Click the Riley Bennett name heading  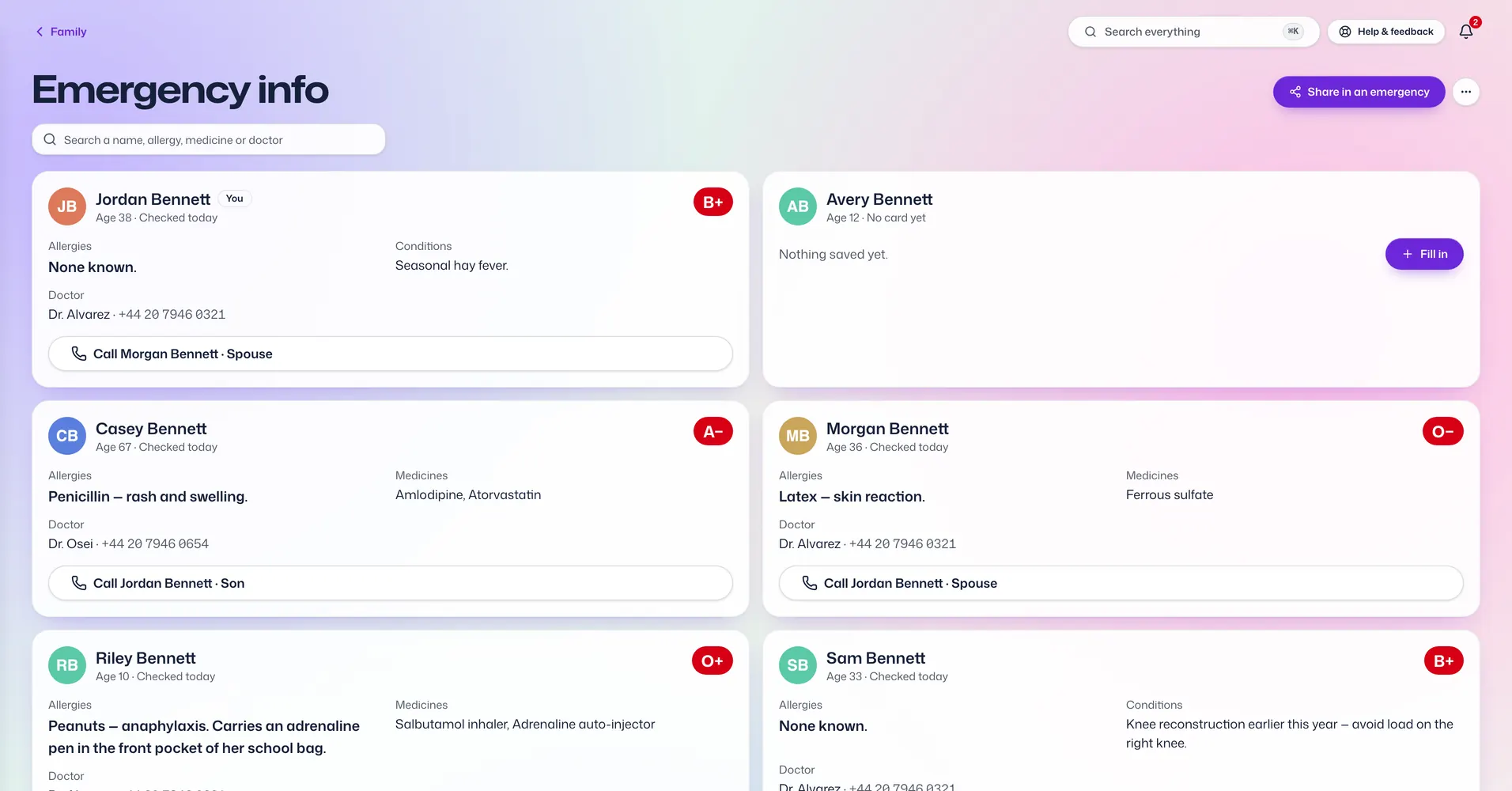(146, 658)
